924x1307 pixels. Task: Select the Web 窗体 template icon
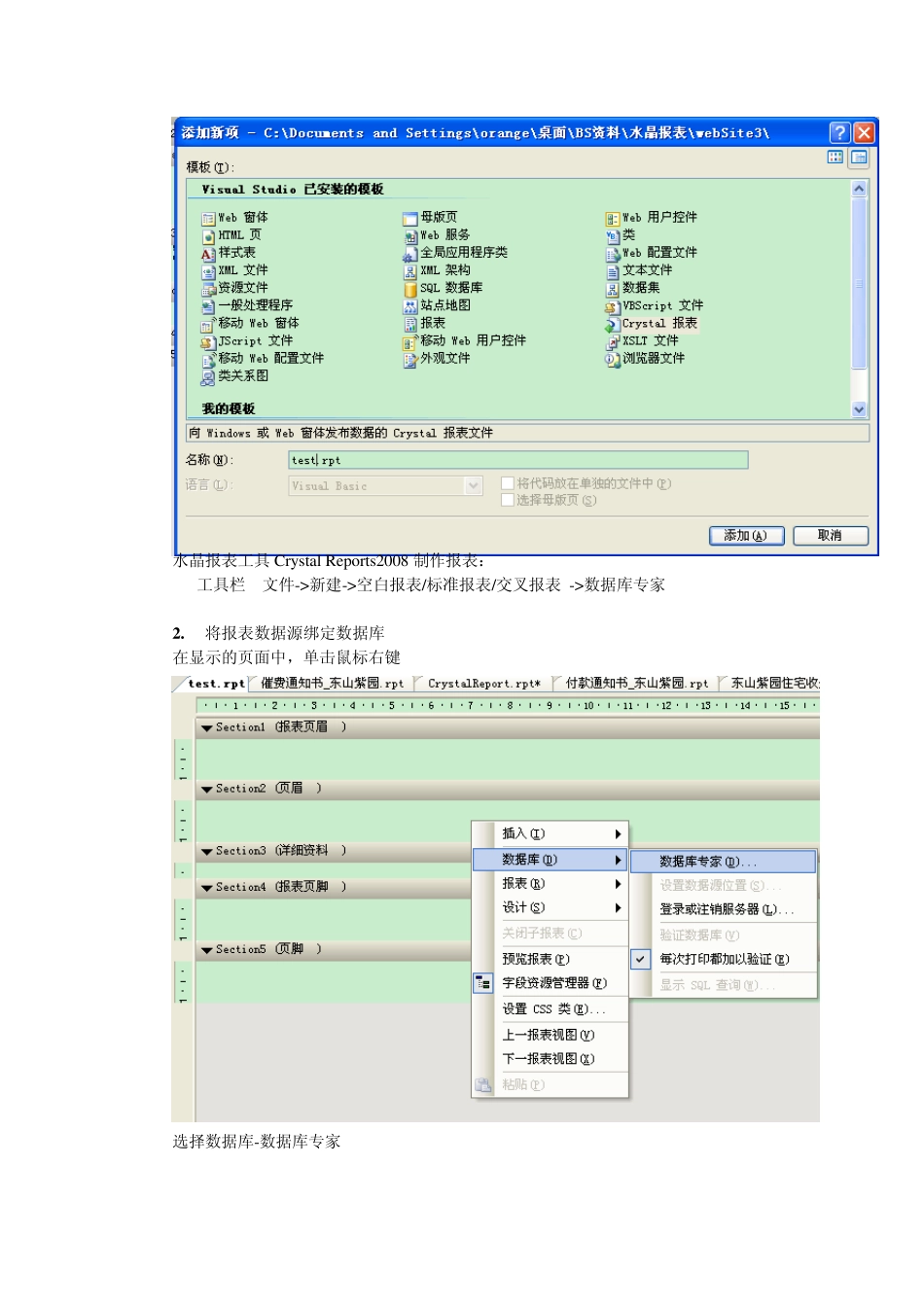[x=208, y=219]
